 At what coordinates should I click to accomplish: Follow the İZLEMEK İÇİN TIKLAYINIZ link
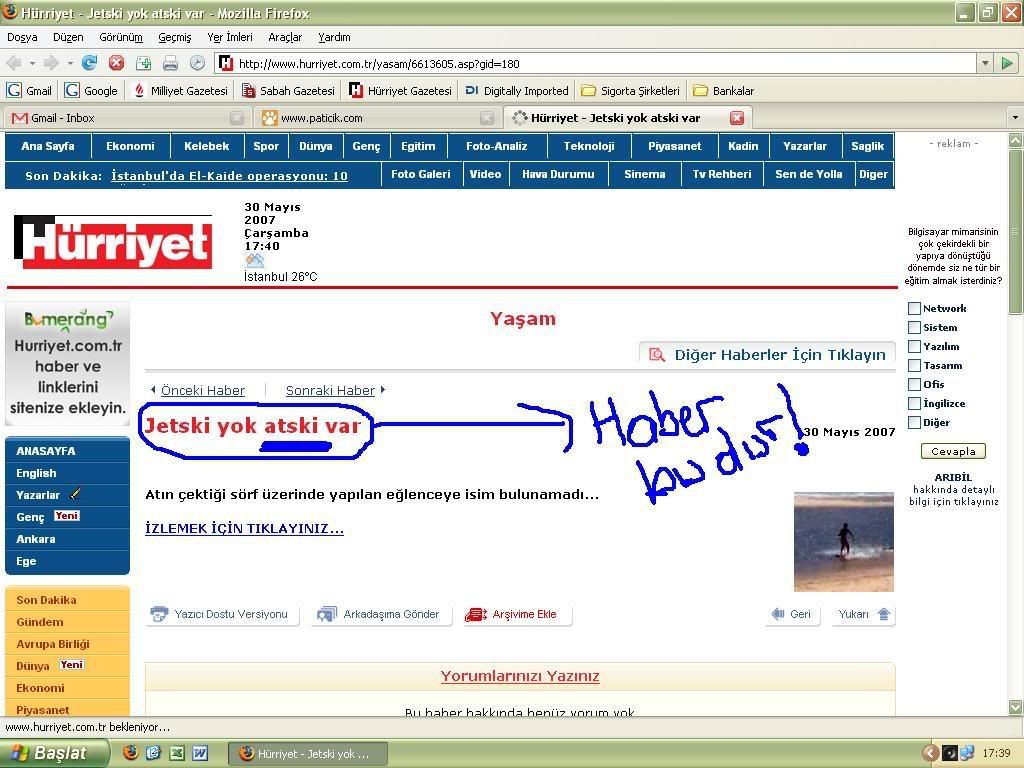click(244, 528)
